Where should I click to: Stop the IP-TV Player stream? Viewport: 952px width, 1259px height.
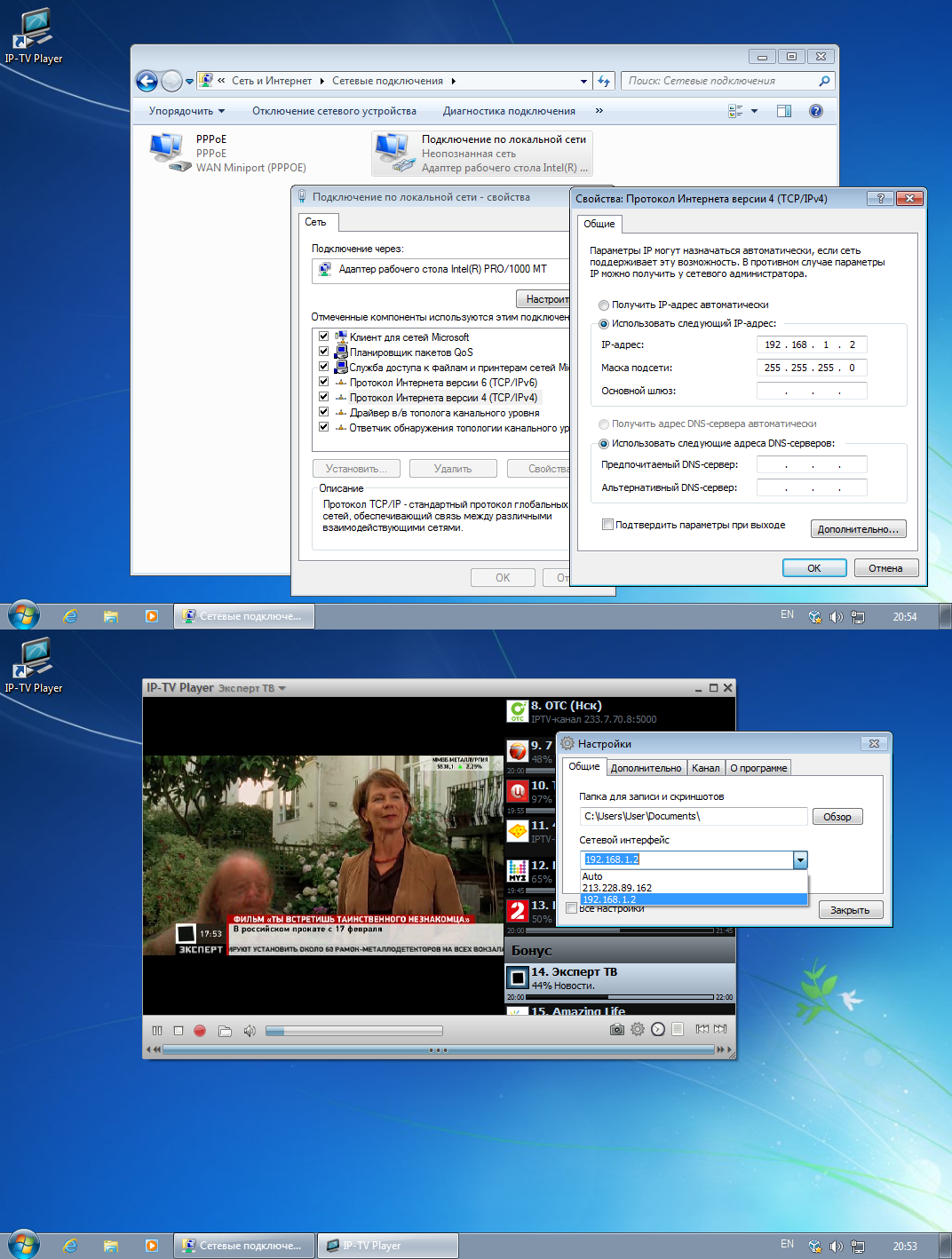tap(178, 1031)
